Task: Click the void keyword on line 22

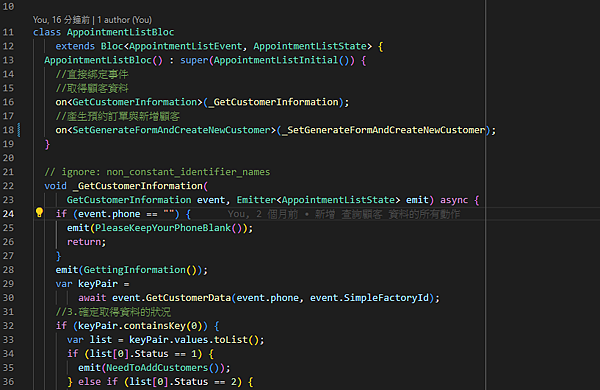Action: click(x=55, y=186)
